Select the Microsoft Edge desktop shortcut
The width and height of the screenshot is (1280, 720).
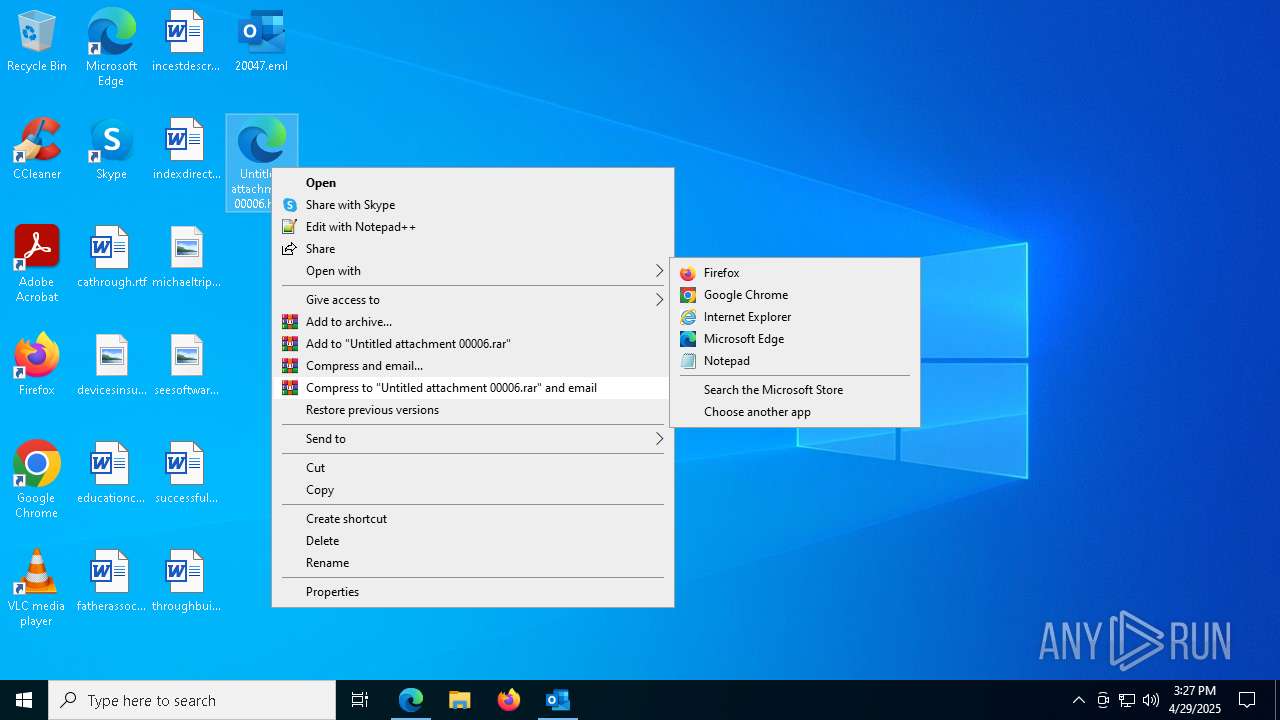coord(111,48)
